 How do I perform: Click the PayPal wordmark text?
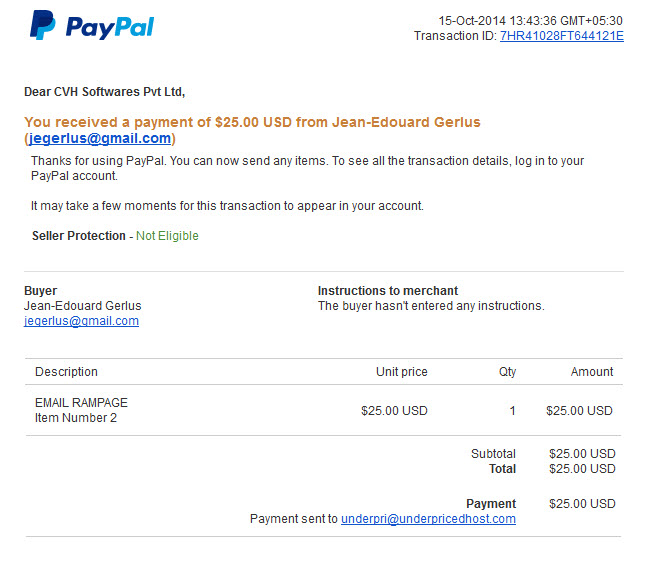point(110,28)
